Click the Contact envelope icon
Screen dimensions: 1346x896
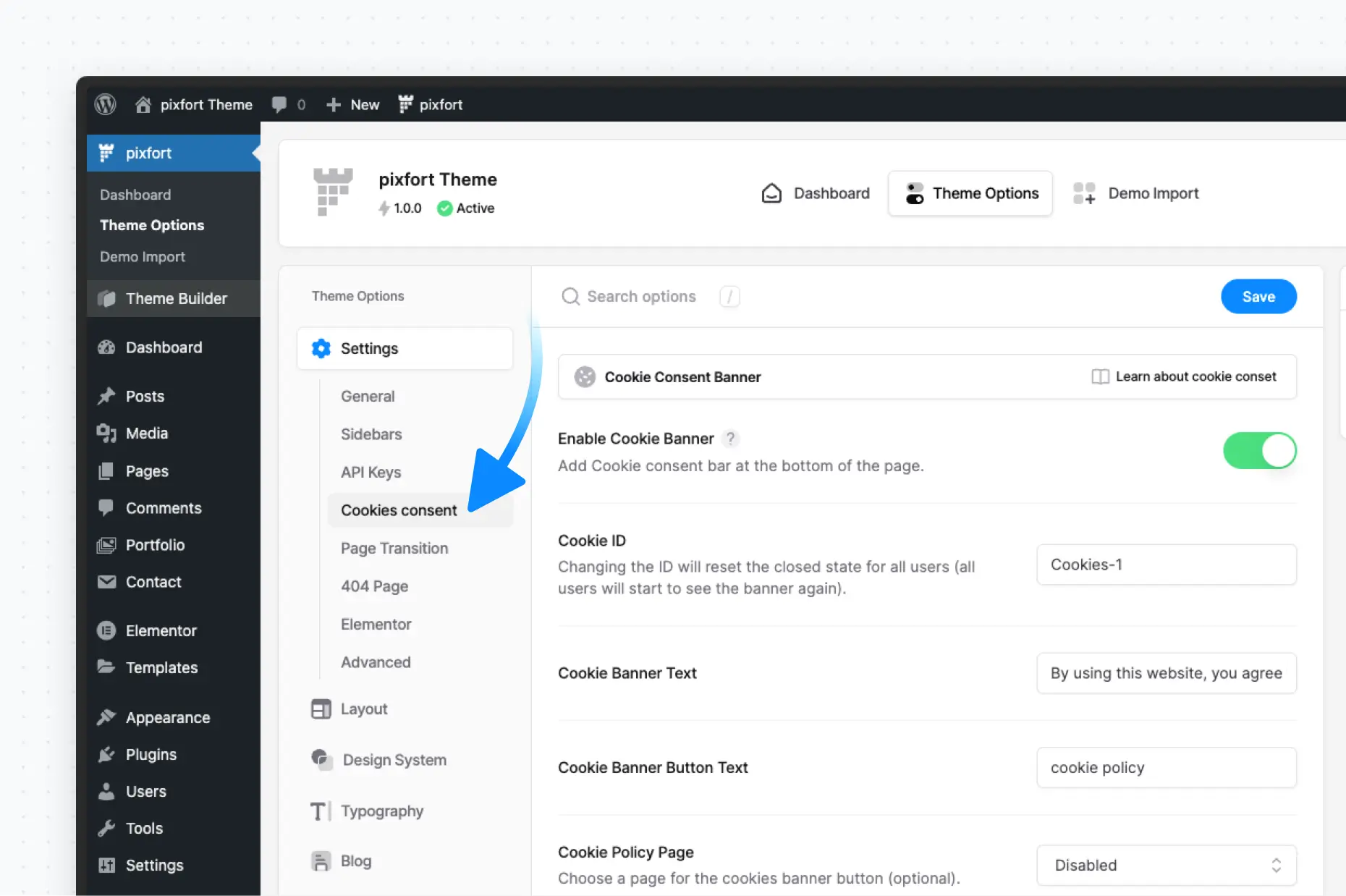click(106, 582)
